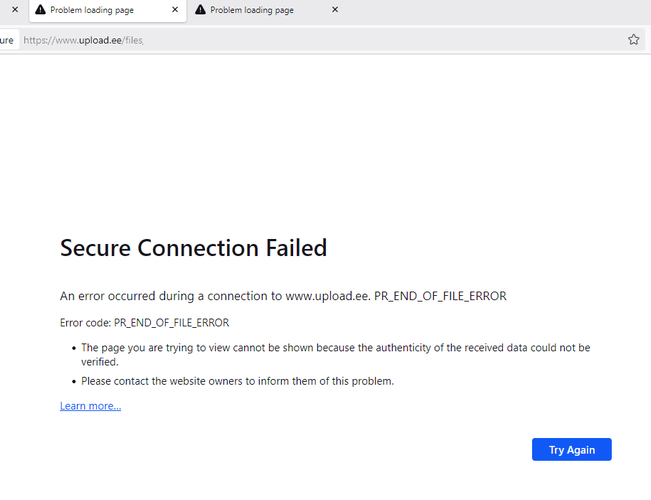The width and height of the screenshot is (651, 500).
Task: Close the active Problem loading page tab
Action: click(x=175, y=10)
